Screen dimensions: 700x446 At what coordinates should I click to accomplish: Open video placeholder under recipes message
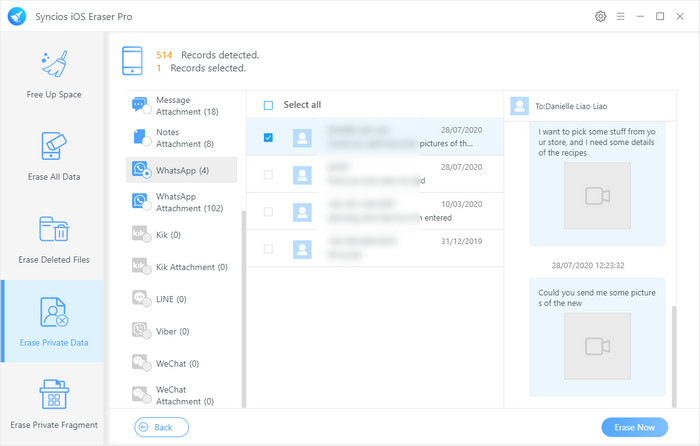coord(597,196)
